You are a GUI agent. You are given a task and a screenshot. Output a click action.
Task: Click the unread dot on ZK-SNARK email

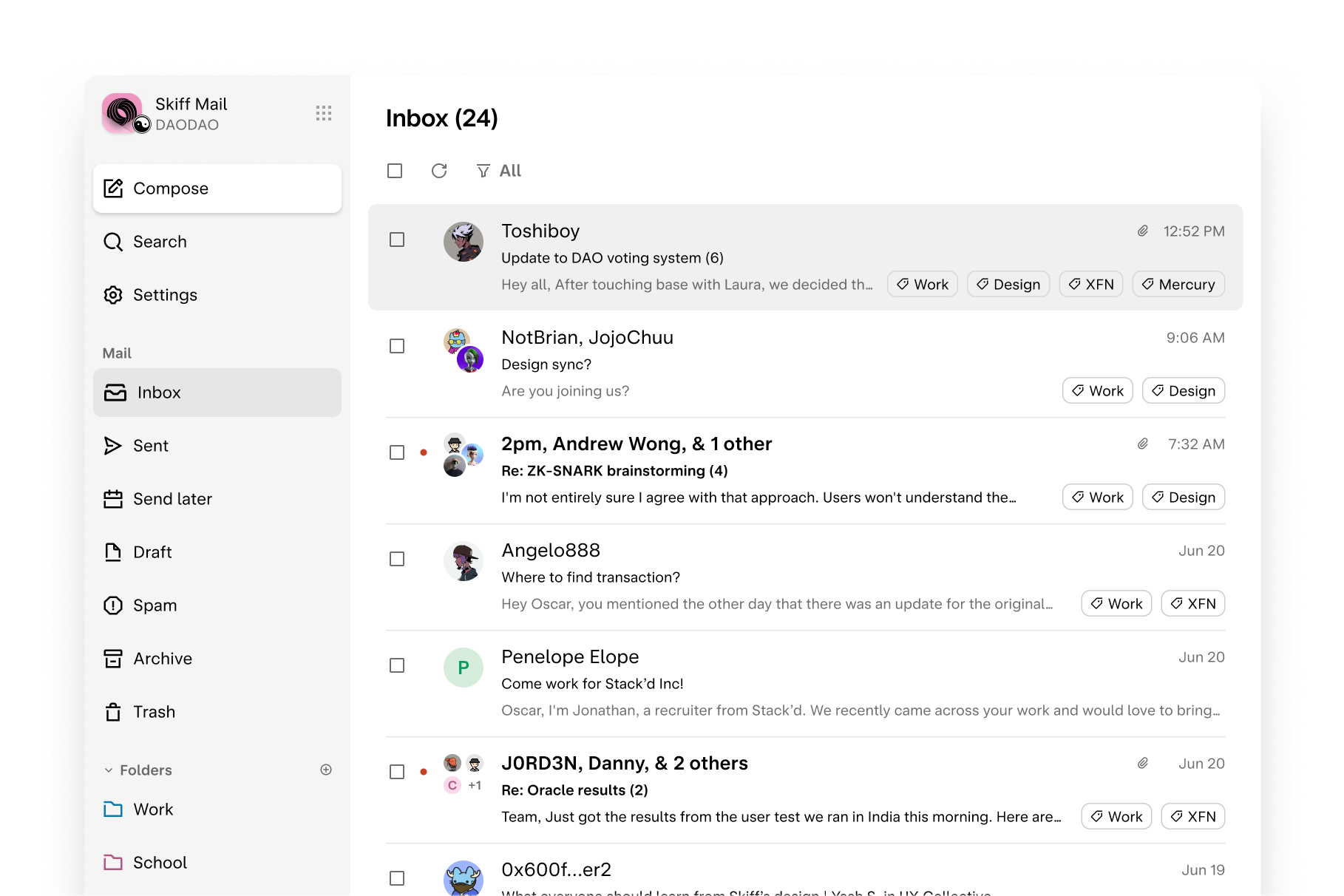pyautogui.click(x=424, y=452)
